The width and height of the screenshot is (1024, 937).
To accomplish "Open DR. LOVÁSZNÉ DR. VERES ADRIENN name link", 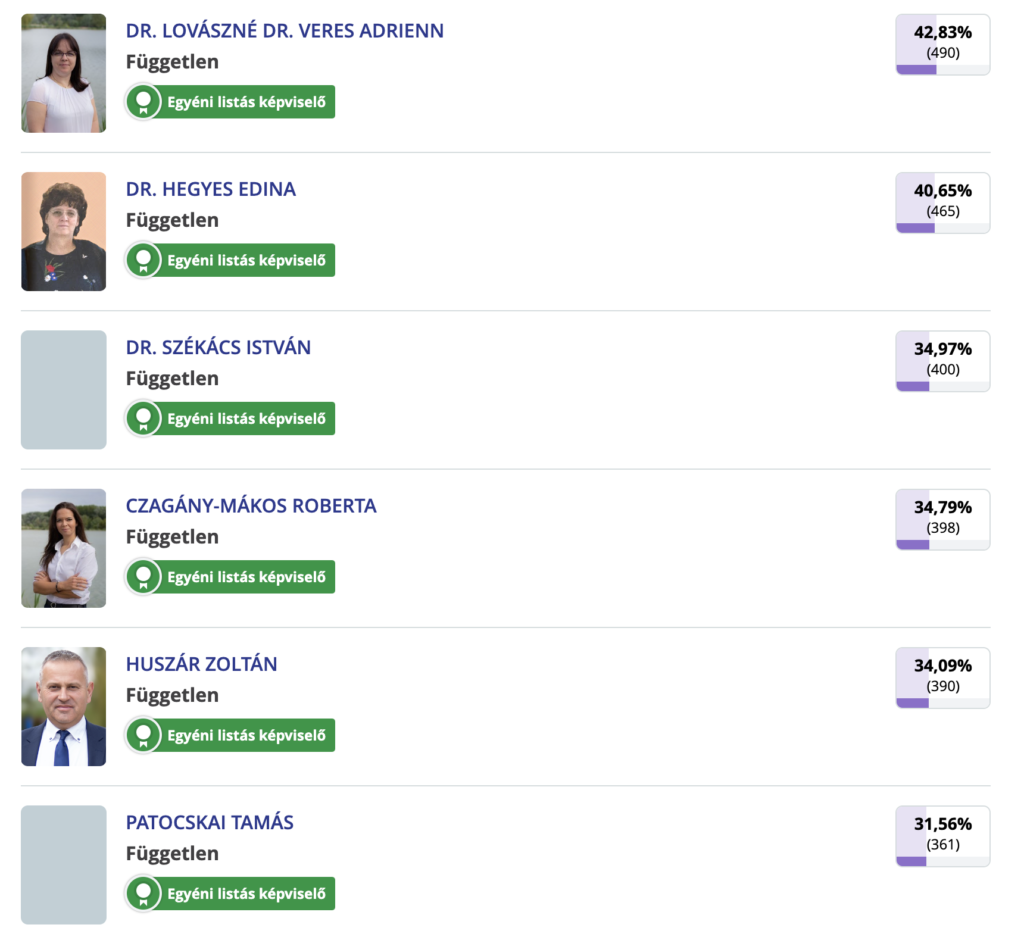I will [x=284, y=31].
